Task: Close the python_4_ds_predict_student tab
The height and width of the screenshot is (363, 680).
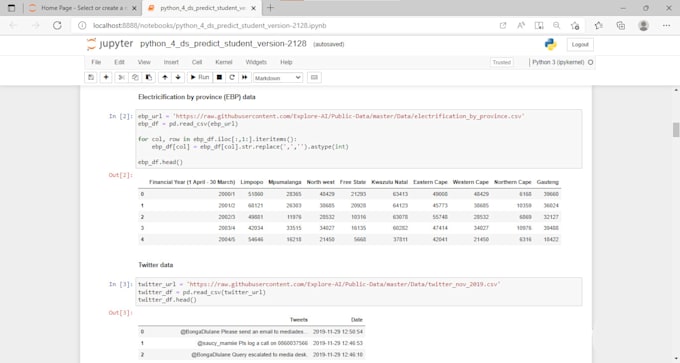Action: pos(253,8)
